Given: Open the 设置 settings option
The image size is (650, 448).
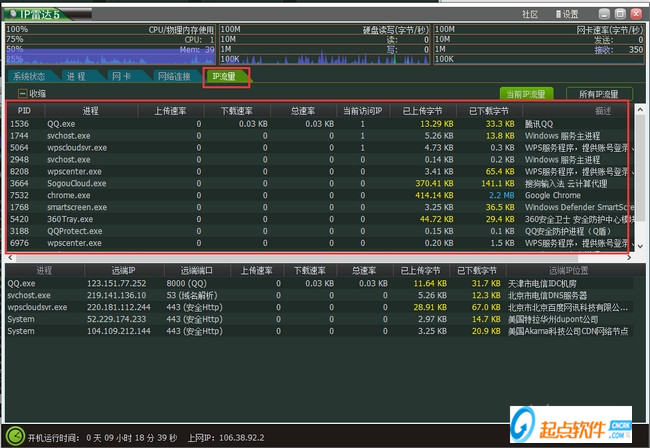Looking at the screenshot, I should tap(567, 14).
